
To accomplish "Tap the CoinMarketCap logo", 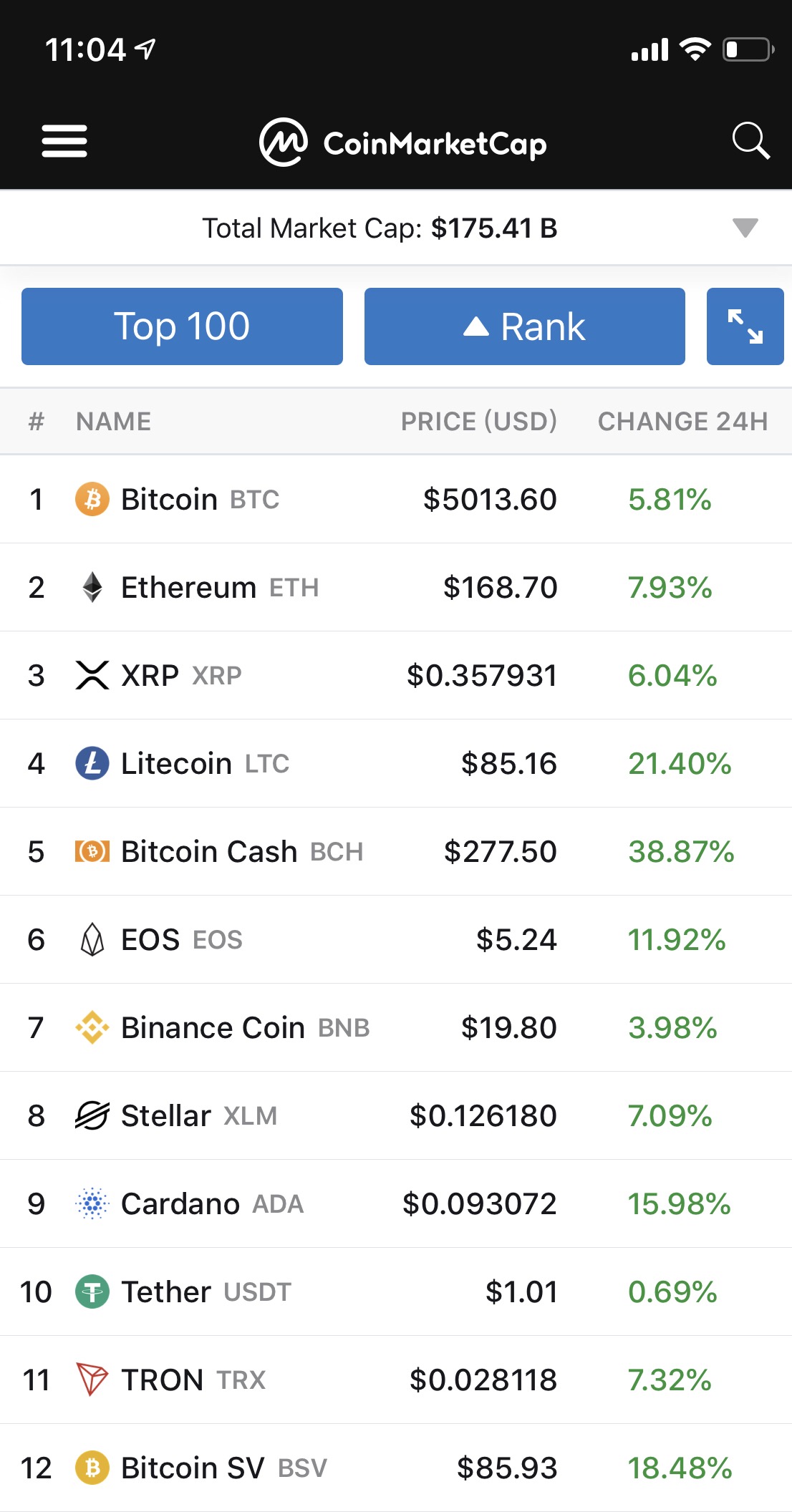I will coord(403,142).
